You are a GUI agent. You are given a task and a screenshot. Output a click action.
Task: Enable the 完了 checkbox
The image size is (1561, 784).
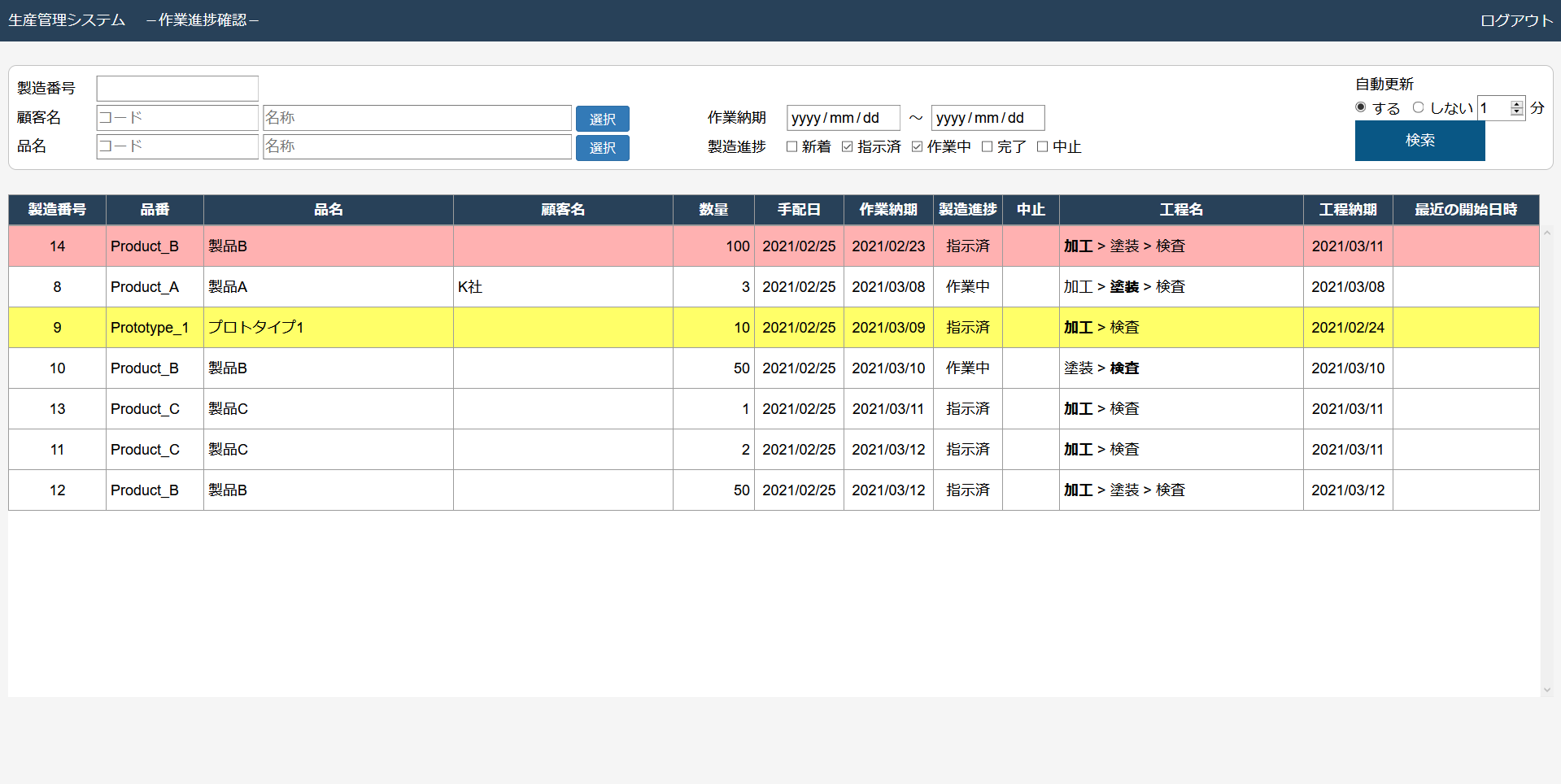pos(987,147)
